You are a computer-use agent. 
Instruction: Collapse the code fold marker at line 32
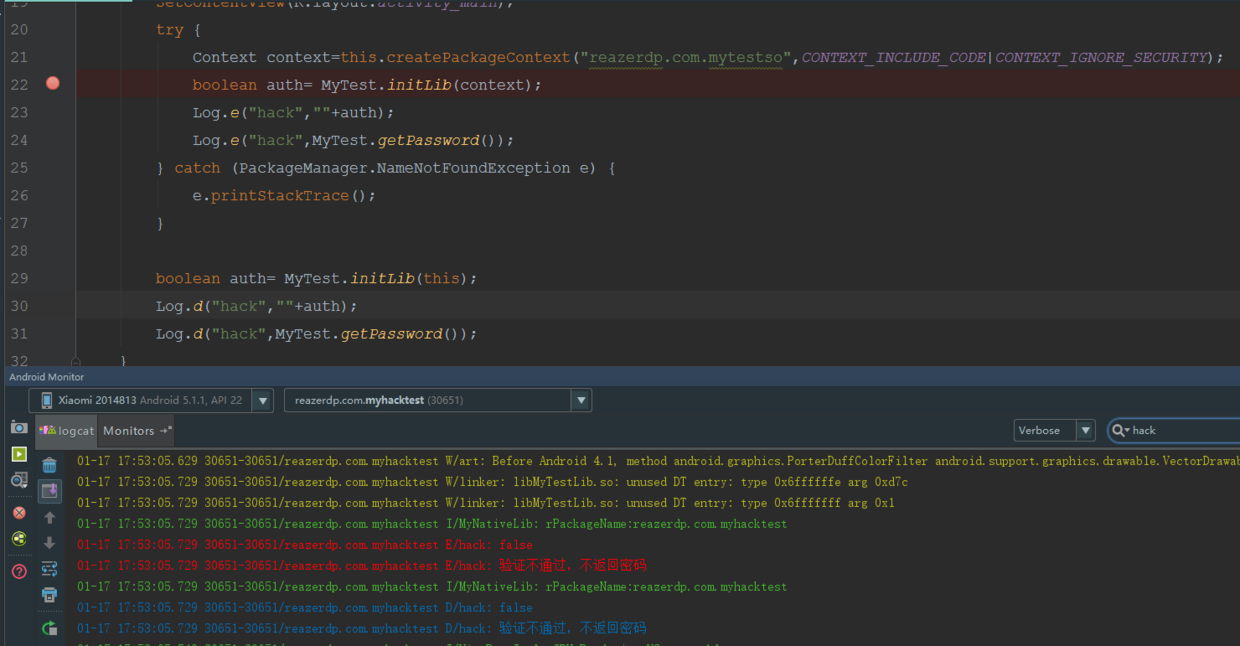[x=75, y=360]
